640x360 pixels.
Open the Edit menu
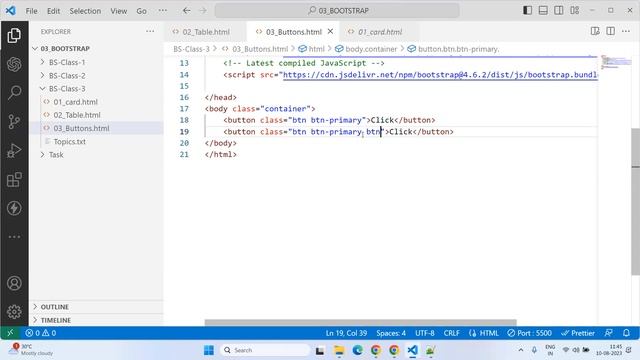pyautogui.click(x=53, y=11)
